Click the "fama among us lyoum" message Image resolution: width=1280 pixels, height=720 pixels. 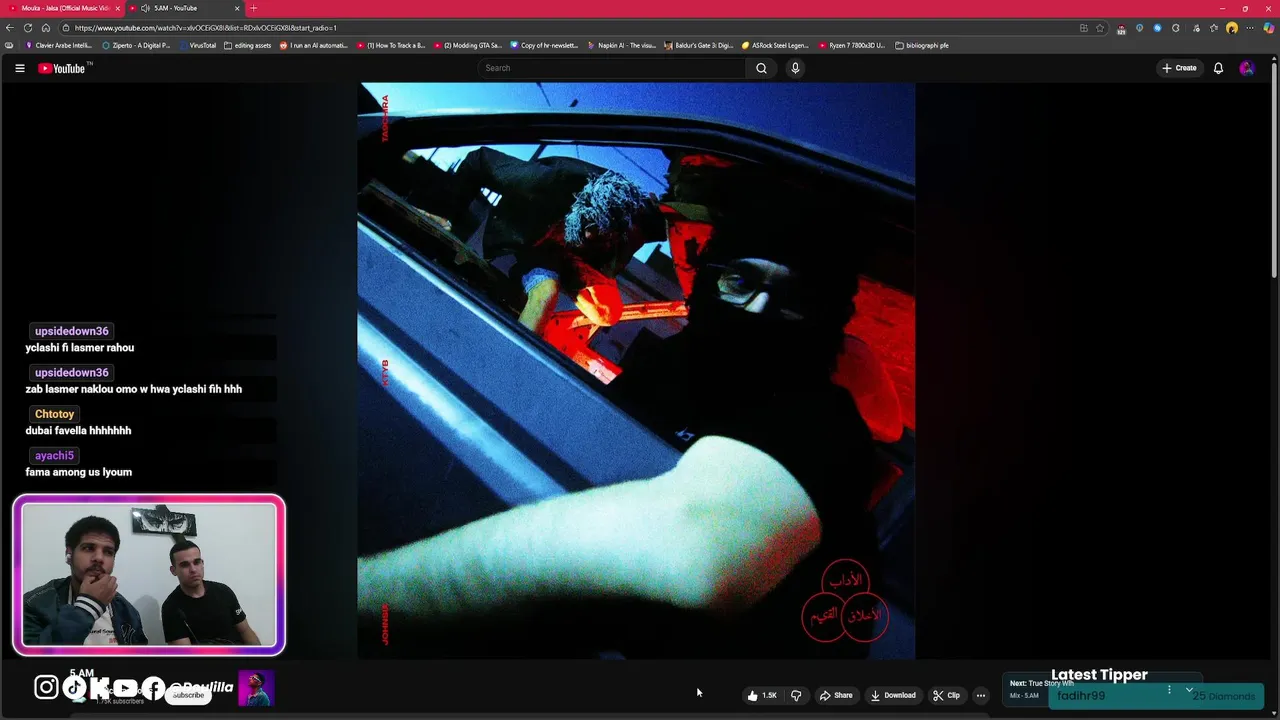(x=78, y=472)
